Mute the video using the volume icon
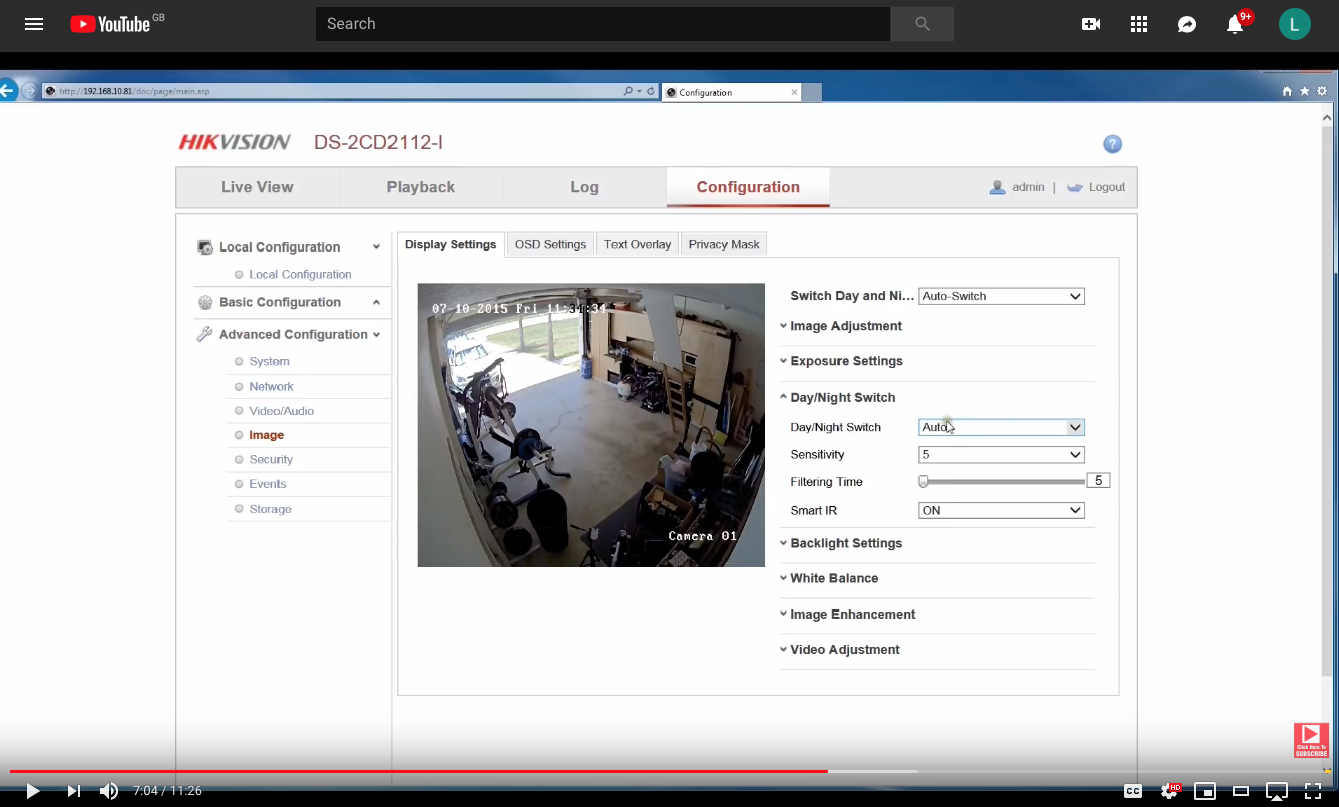The height and width of the screenshot is (807, 1339). point(109,791)
